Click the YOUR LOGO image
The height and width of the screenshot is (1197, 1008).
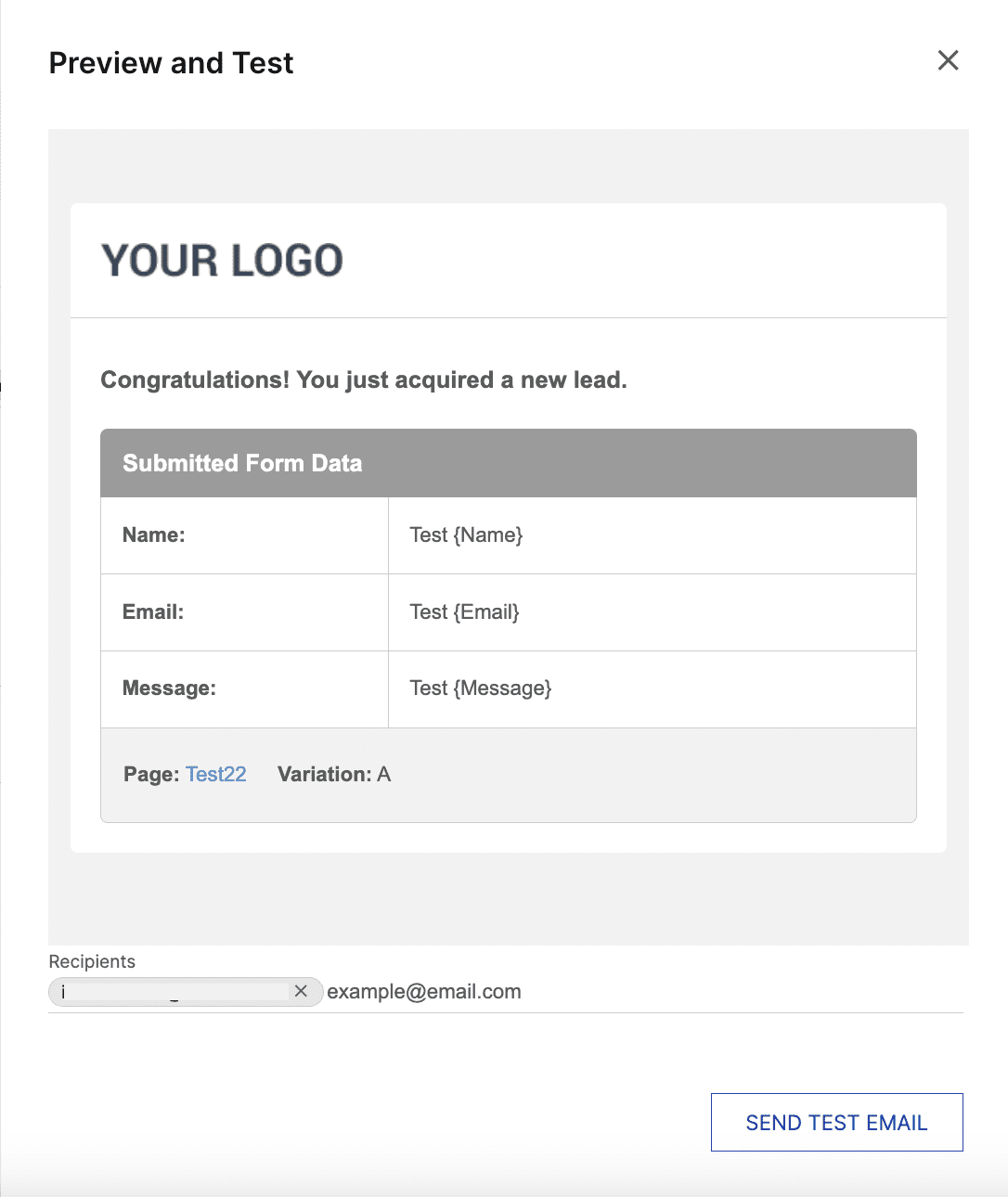tap(222, 261)
